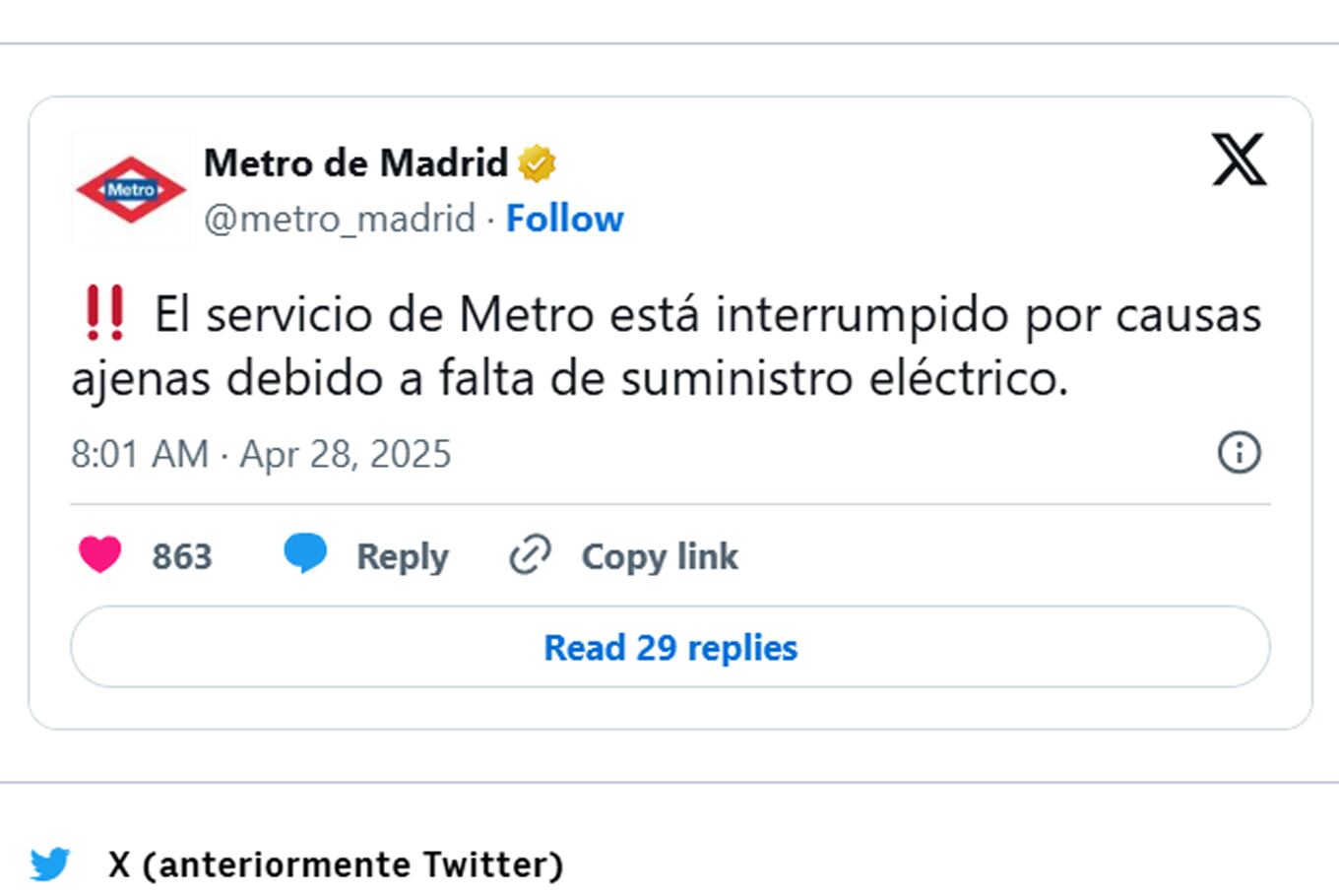Click the gold verified badge
Screen dimensions: 1339x896
tap(536, 162)
